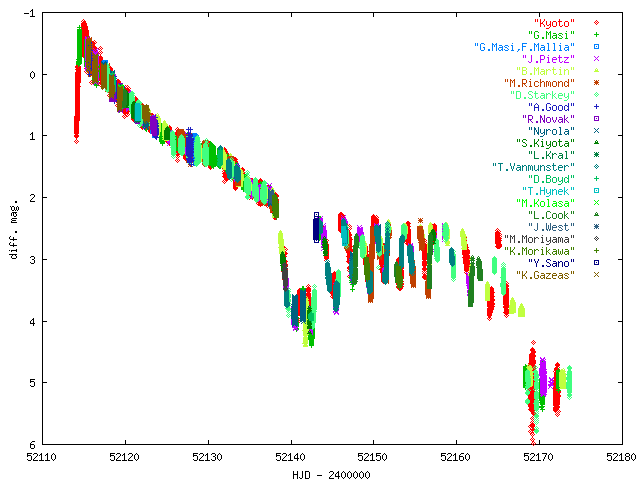Click the magenta cross marker beside J.Pietz
Image resolution: width=640 pixels, height=480 pixels.
click(596, 59)
